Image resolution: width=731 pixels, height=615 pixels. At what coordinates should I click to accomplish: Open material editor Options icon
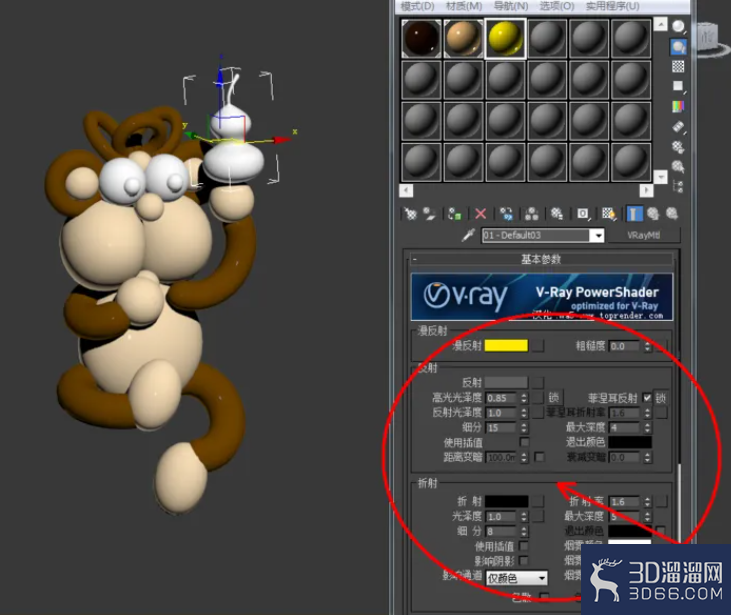click(x=678, y=147)
